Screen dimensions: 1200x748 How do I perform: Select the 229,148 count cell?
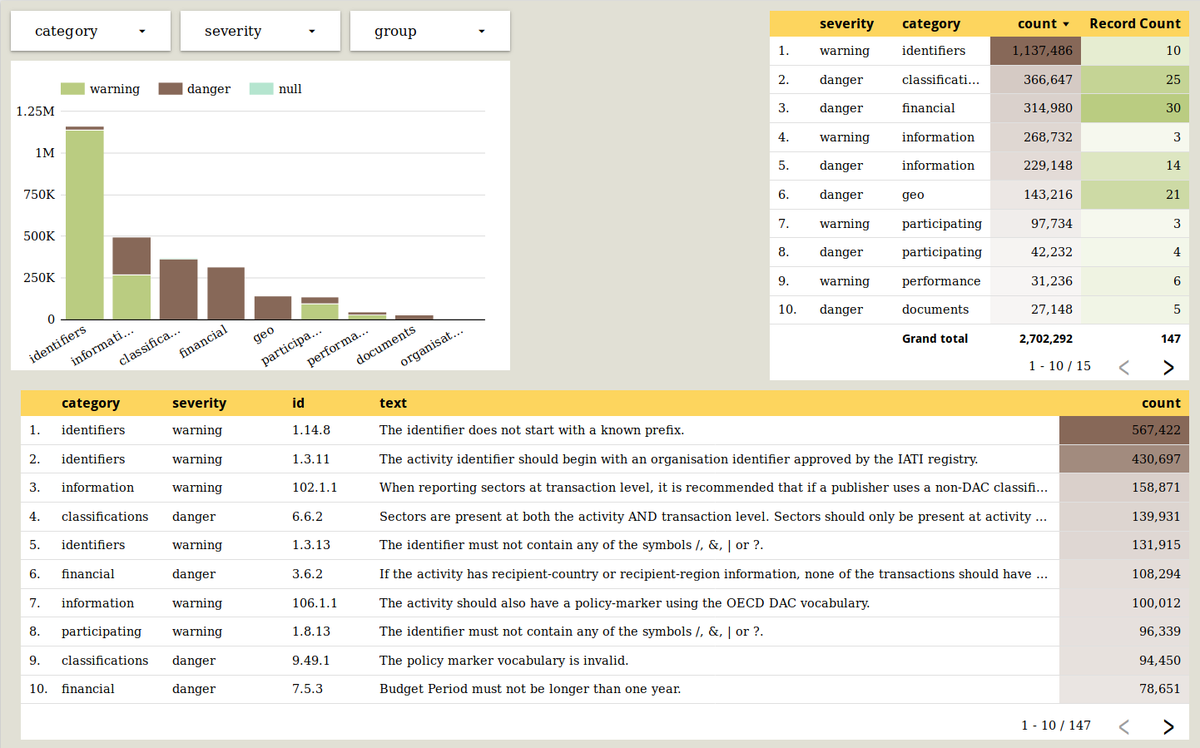1036,166
